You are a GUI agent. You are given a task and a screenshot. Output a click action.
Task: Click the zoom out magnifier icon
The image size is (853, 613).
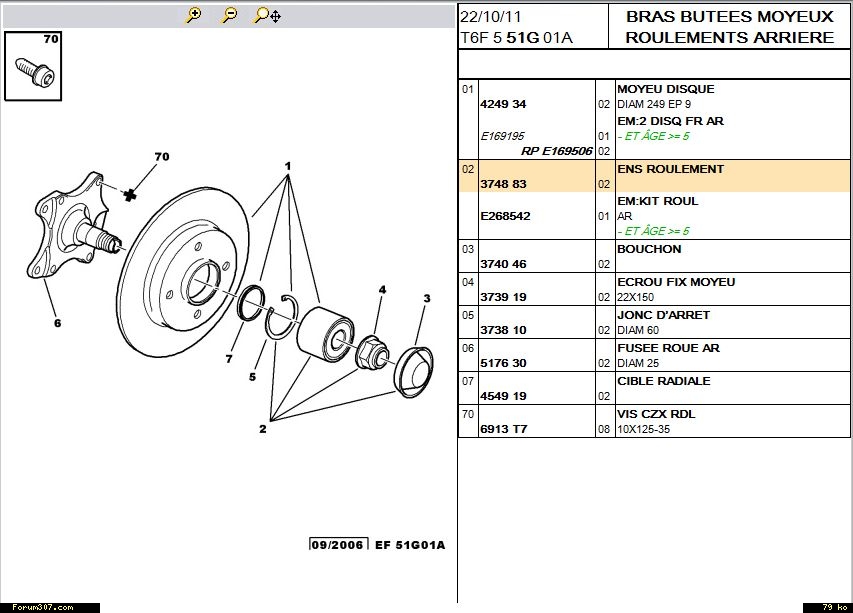[229, 15]
